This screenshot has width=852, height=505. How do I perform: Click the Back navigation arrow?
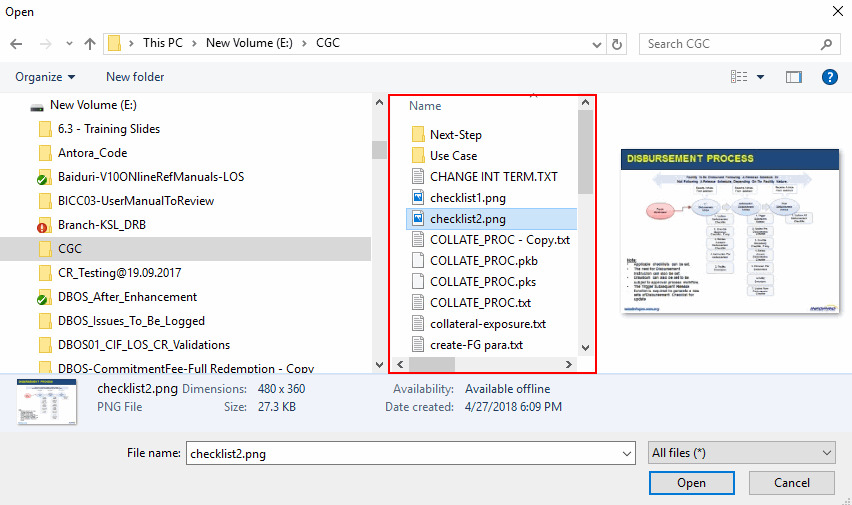(x=16, y=44)
